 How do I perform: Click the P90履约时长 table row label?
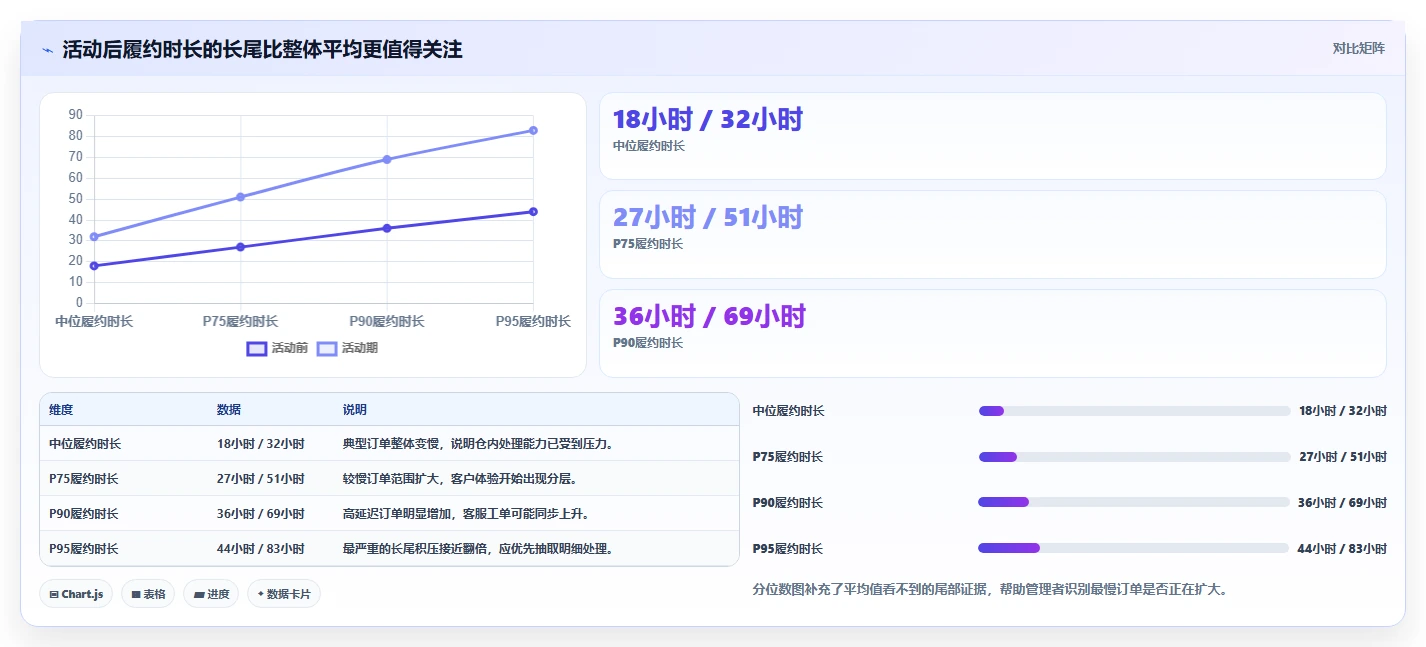coord(84,514)
